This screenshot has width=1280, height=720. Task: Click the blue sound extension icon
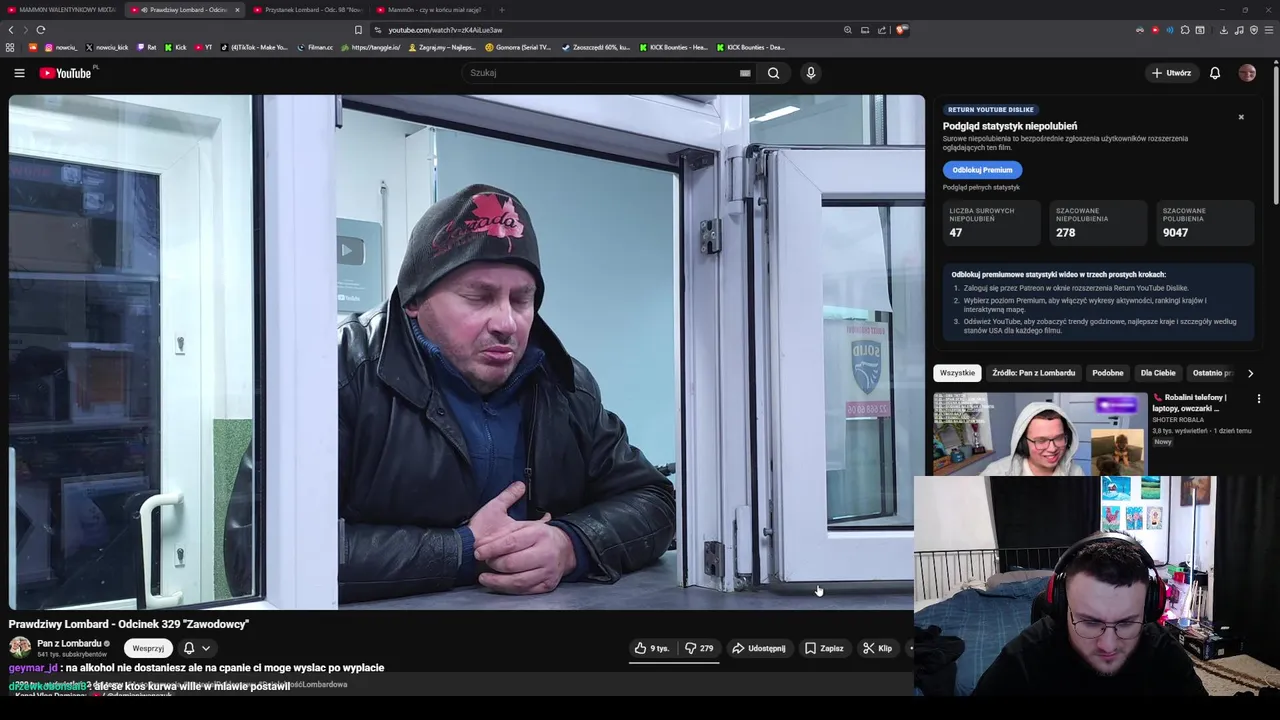[1170, 30]
